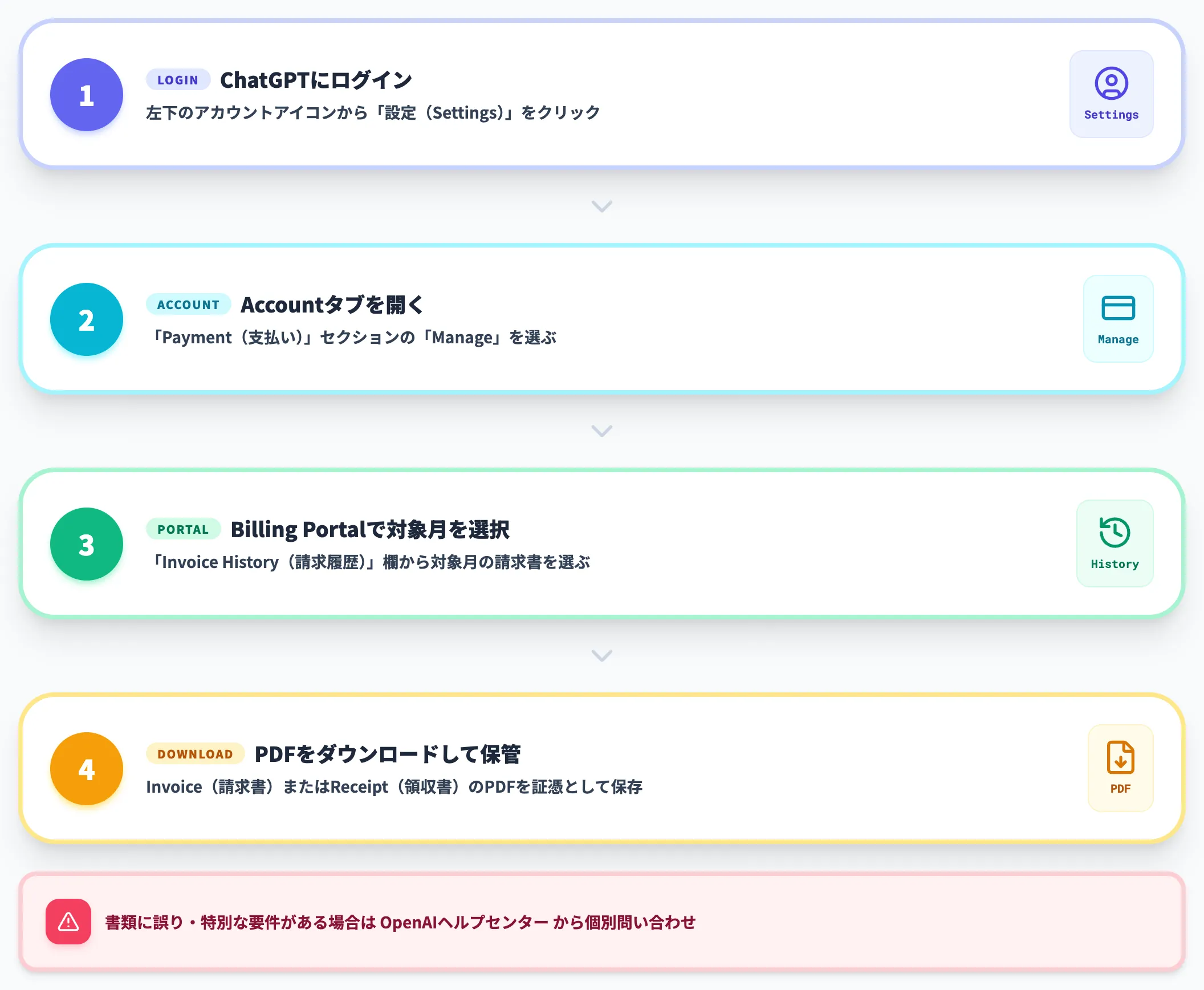1204x990 pixels.
Task: Click the Manage credit card icon tile
Action: (1118, 319)
